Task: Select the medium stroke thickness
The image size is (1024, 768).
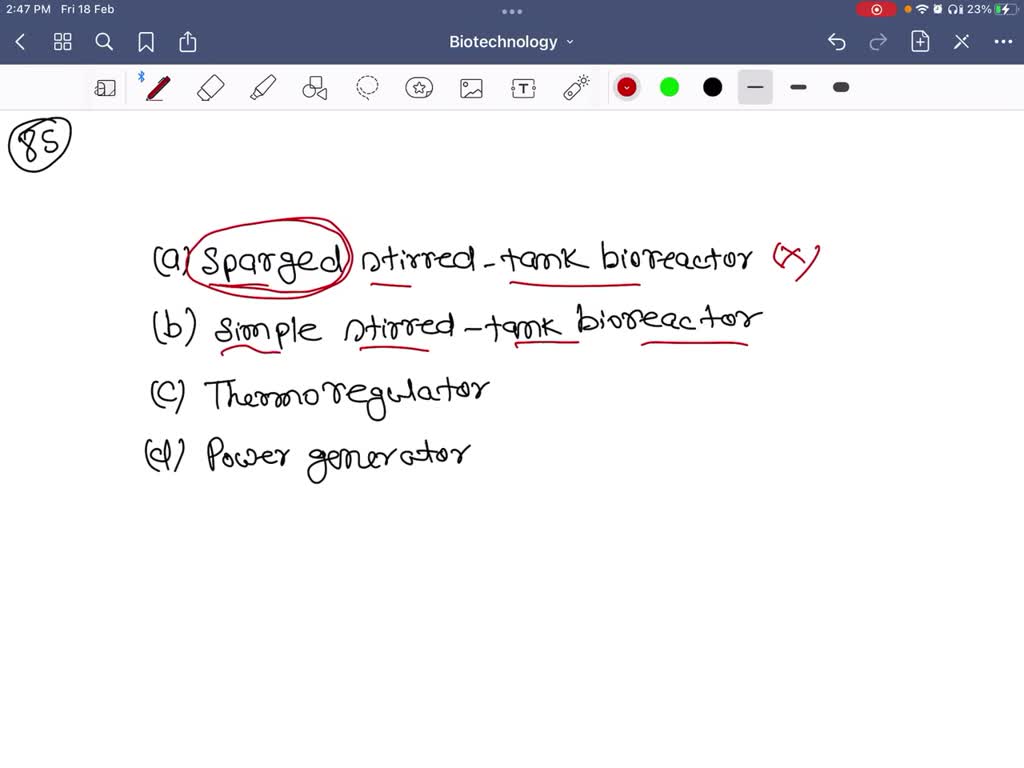Action: [x=797, y=87]
